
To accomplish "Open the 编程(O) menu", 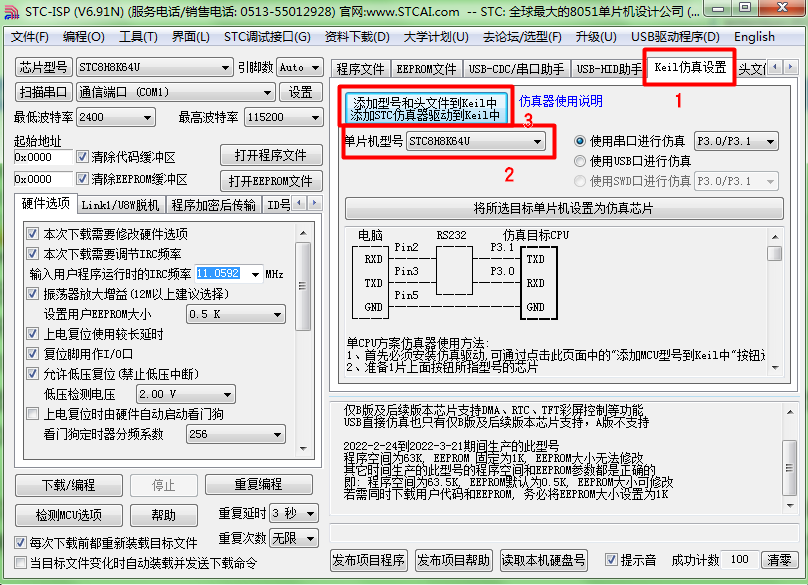I will pos(83,37).
